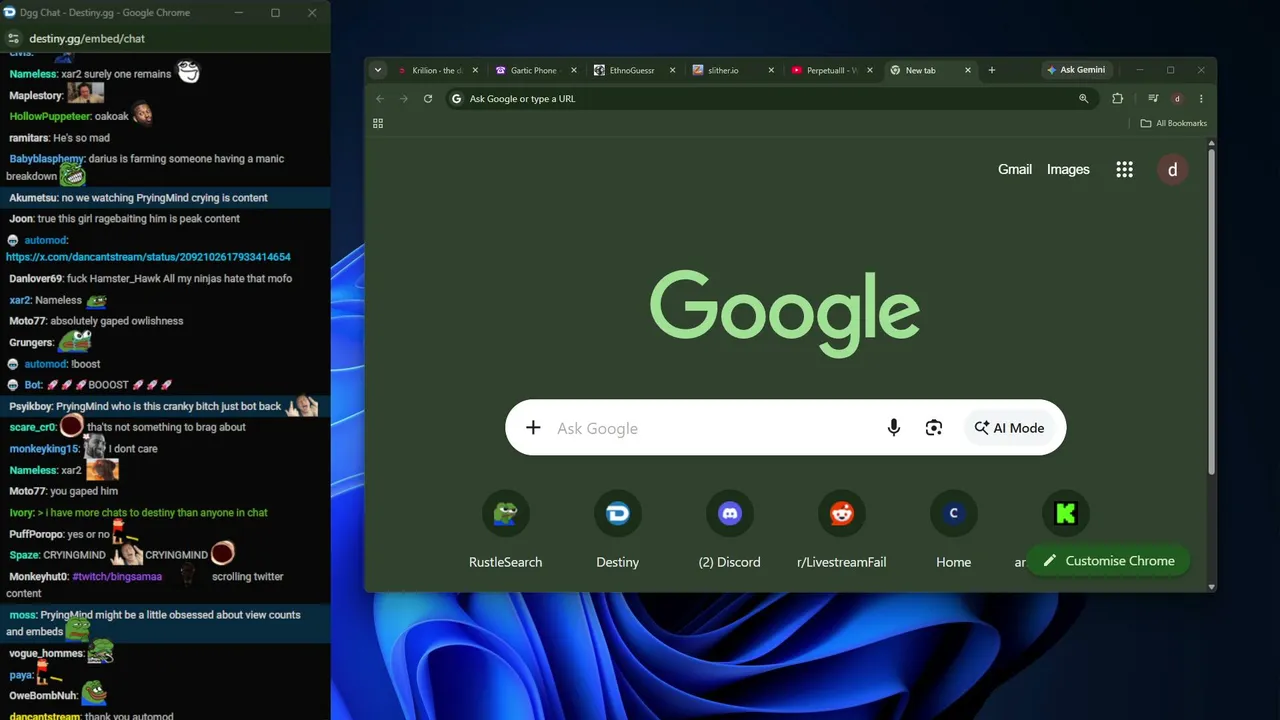Click username OweBombNuh in chat
Image resolution: width=1280 pixels, height=720 pixels.
pos(43,696)
